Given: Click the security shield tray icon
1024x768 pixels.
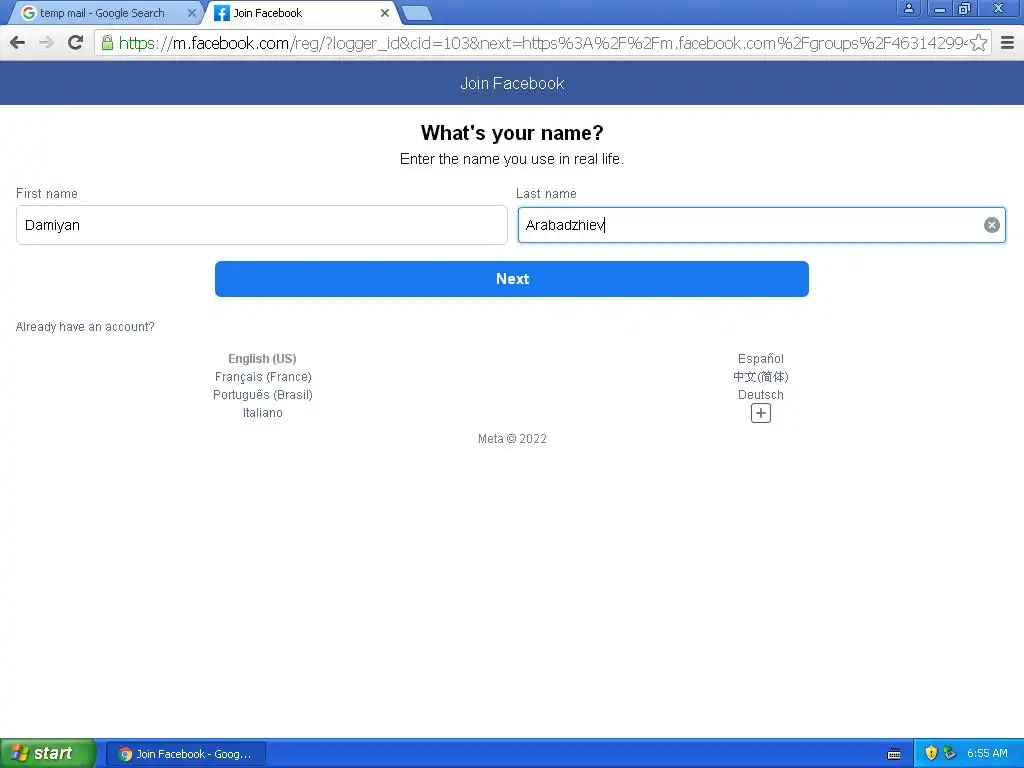Looking at the screenshot, I should (x=931, y=754).
